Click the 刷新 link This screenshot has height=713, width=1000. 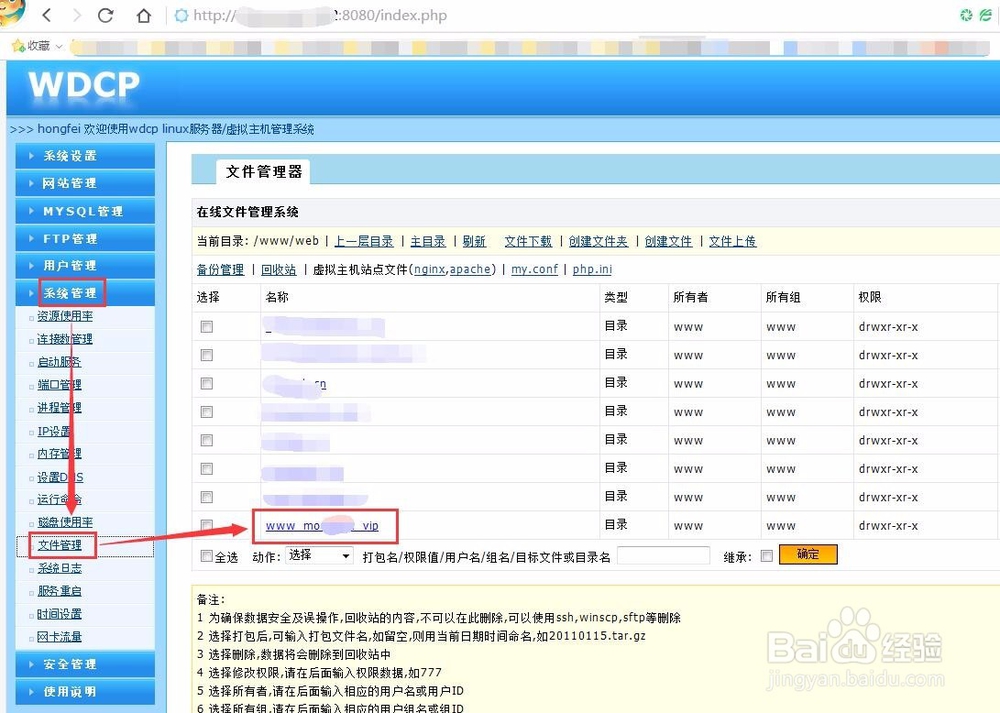click(474, 241)
